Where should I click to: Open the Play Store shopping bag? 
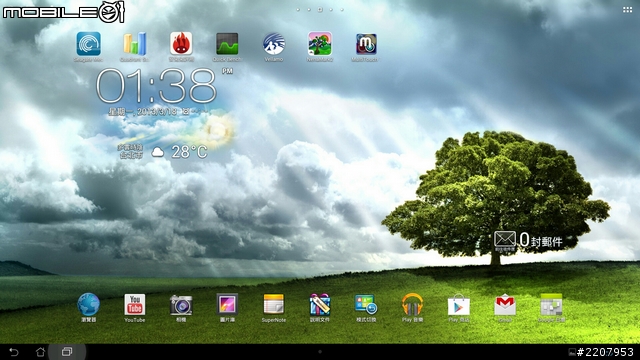pyautogui.click(x=459, y=304)
